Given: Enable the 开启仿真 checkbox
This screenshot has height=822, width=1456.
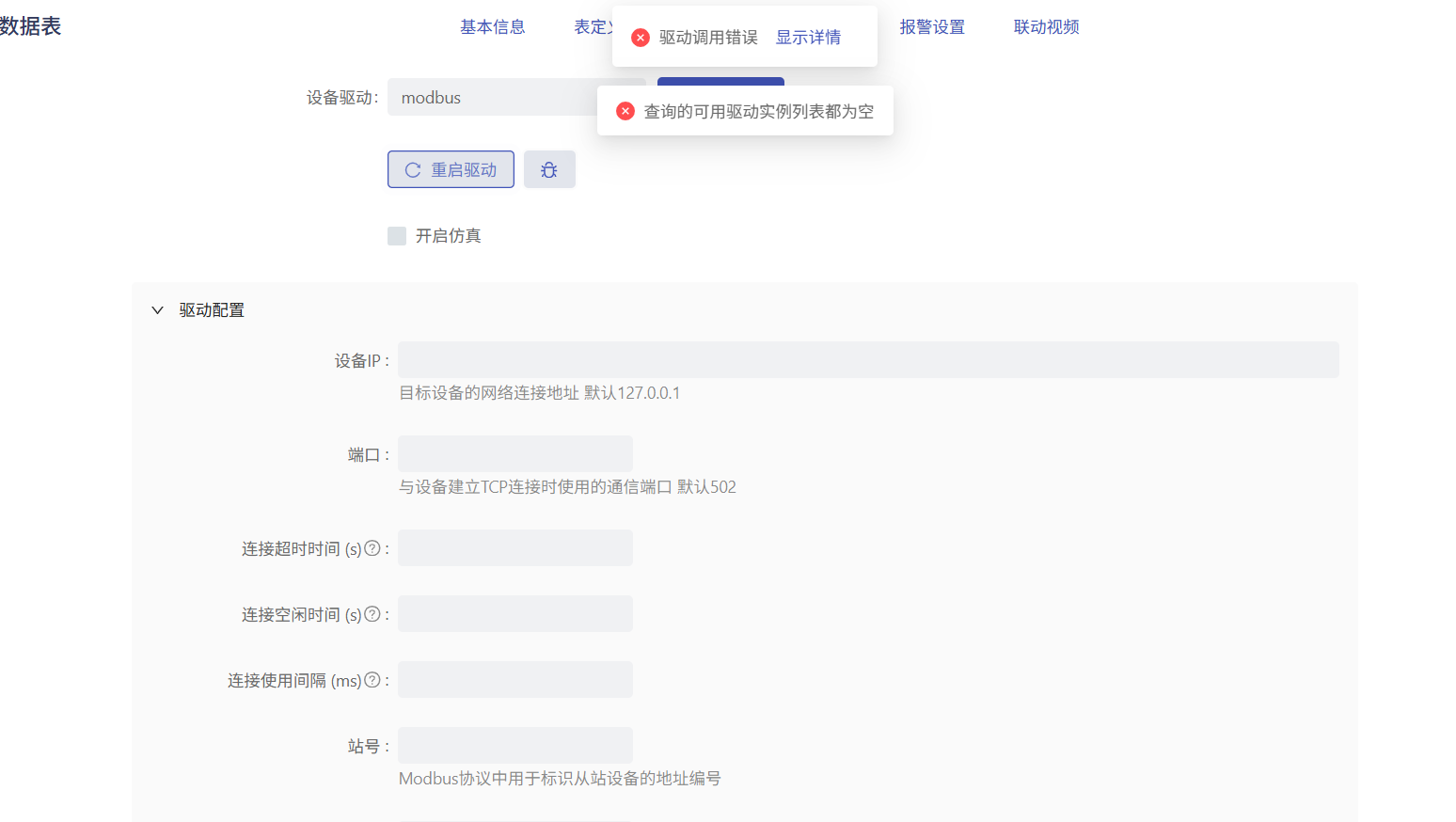Looking at the screenshot, I should [397, 235].
